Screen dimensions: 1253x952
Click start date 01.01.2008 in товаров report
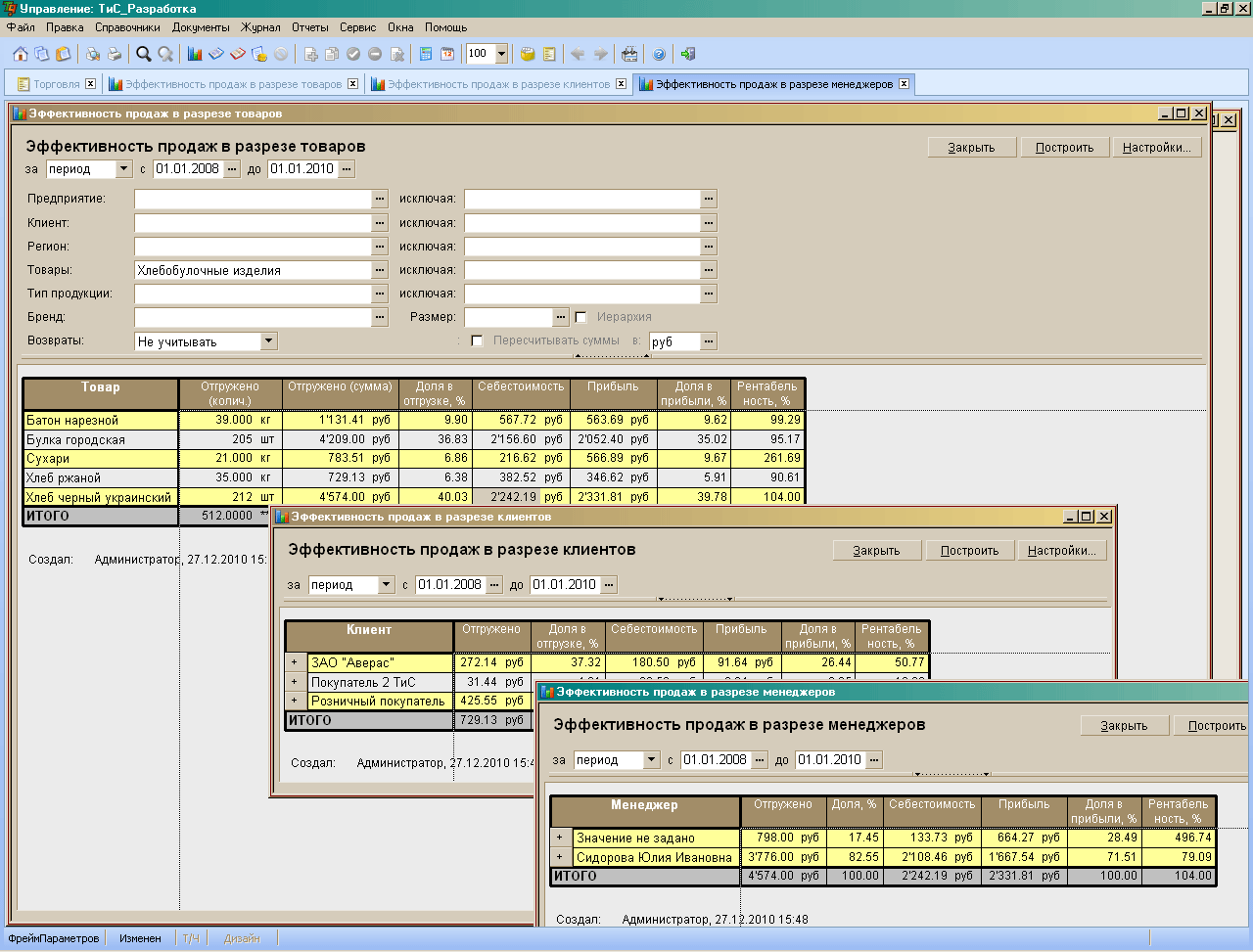point(188,169)
